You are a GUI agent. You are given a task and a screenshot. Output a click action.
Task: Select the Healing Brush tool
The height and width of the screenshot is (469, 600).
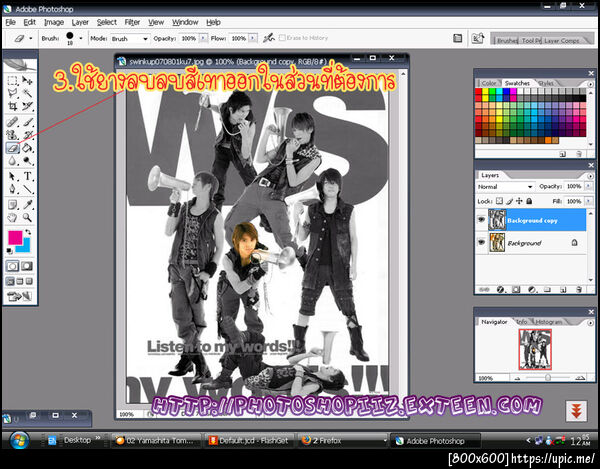(12, 122)
